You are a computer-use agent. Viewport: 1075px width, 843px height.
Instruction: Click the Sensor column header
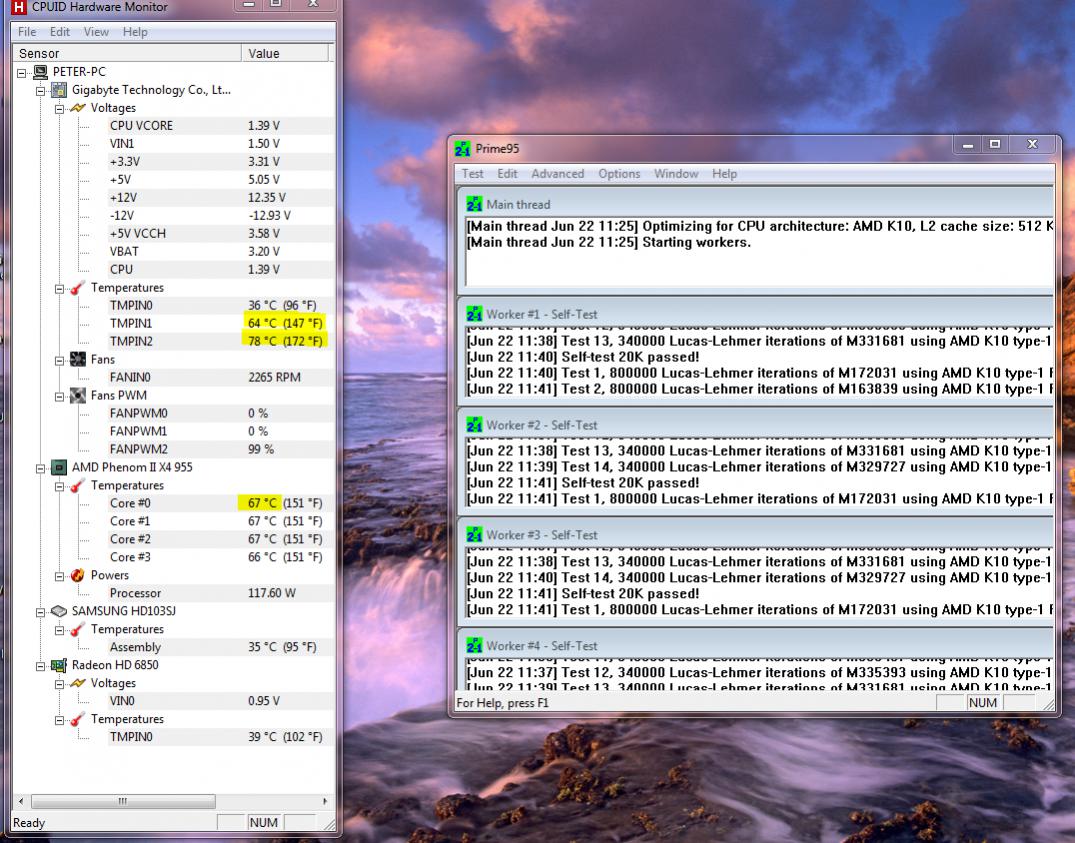click(x=127, y=53)
